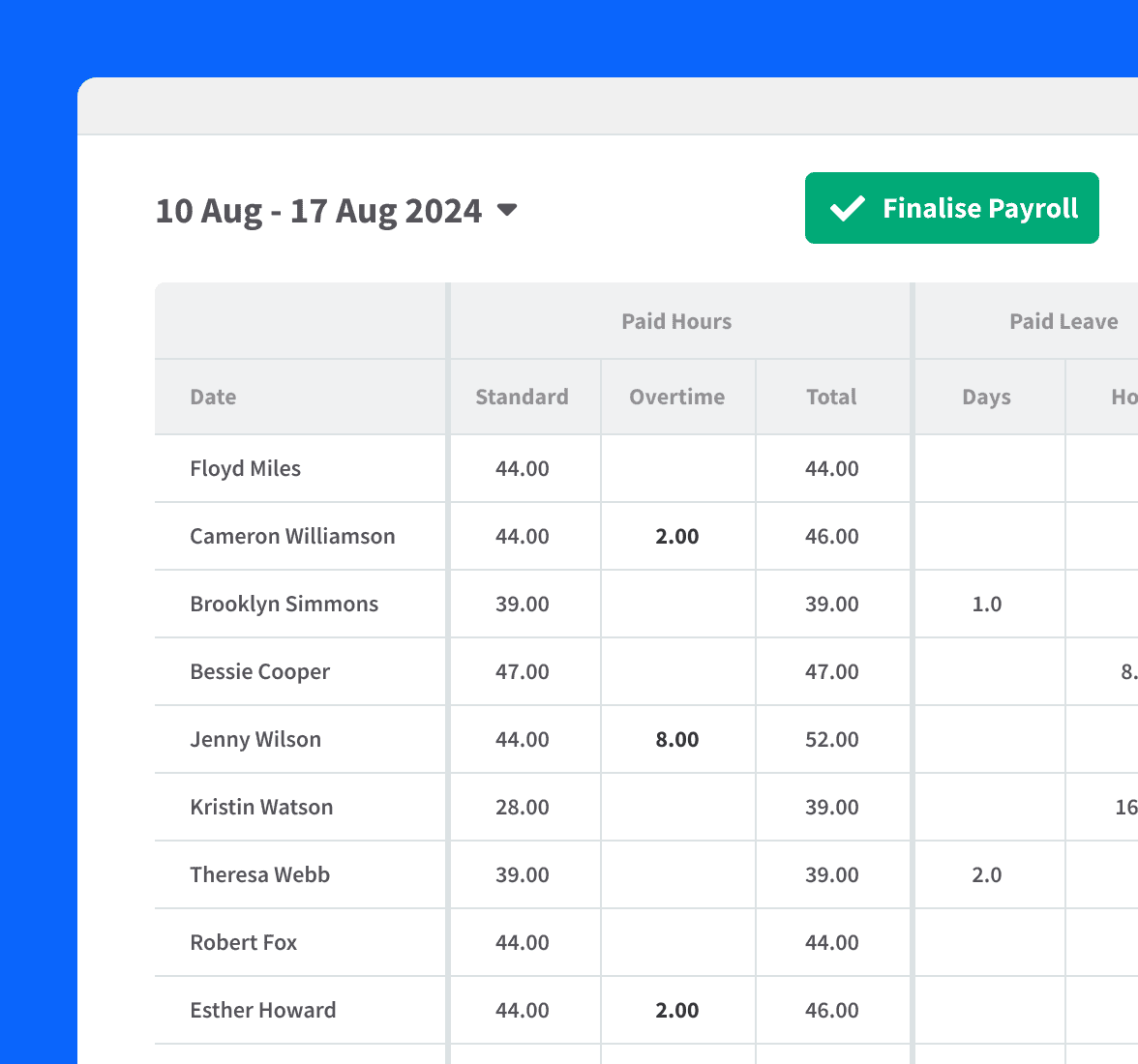
Task: Expand the 10 Aug - 17 Aug dropdown arrow
Action: pos(507,210)
